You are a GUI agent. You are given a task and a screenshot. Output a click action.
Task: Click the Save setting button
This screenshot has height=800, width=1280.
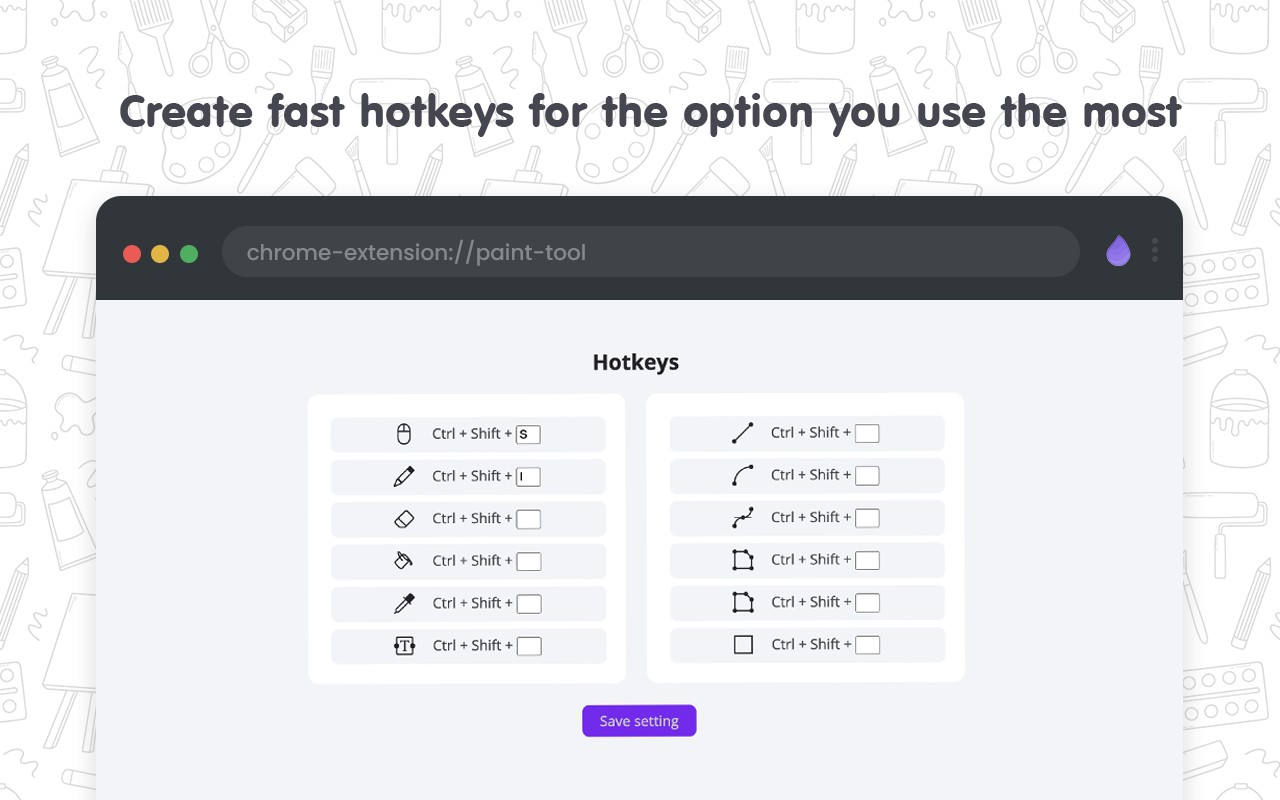click(639, 721)
